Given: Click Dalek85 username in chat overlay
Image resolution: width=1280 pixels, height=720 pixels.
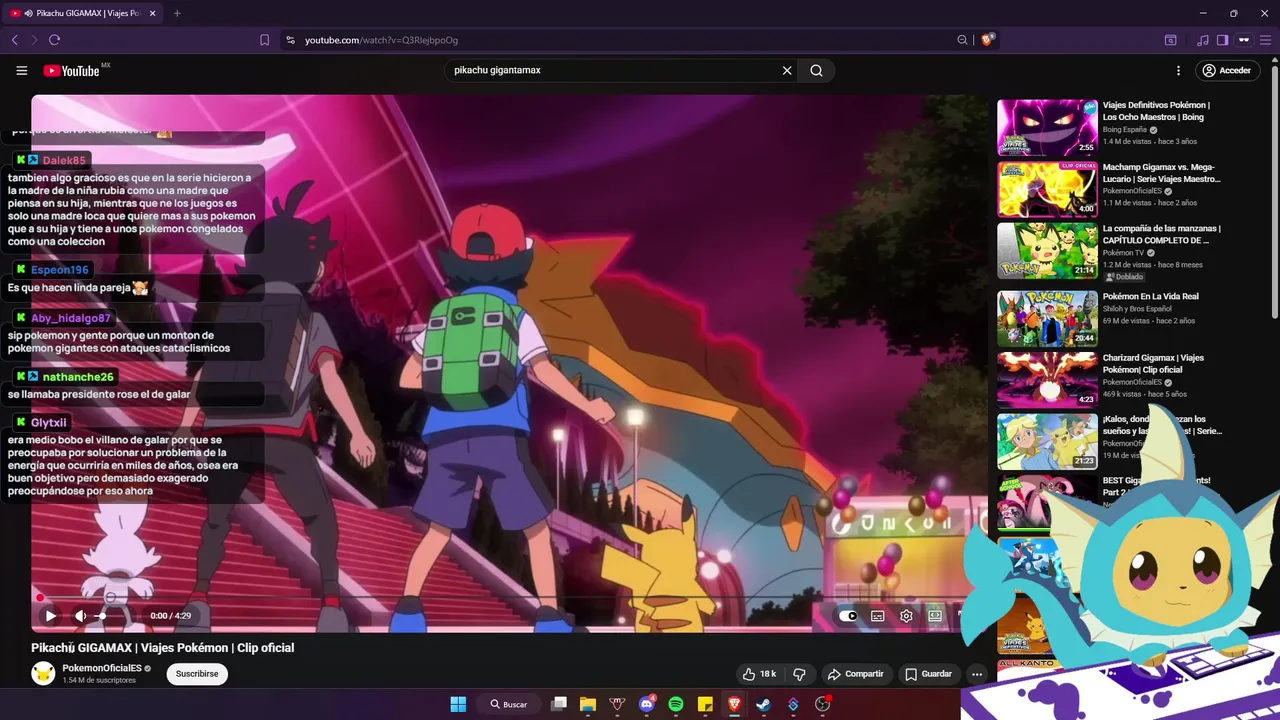Looking at the screenshot, I should point(64,160).
